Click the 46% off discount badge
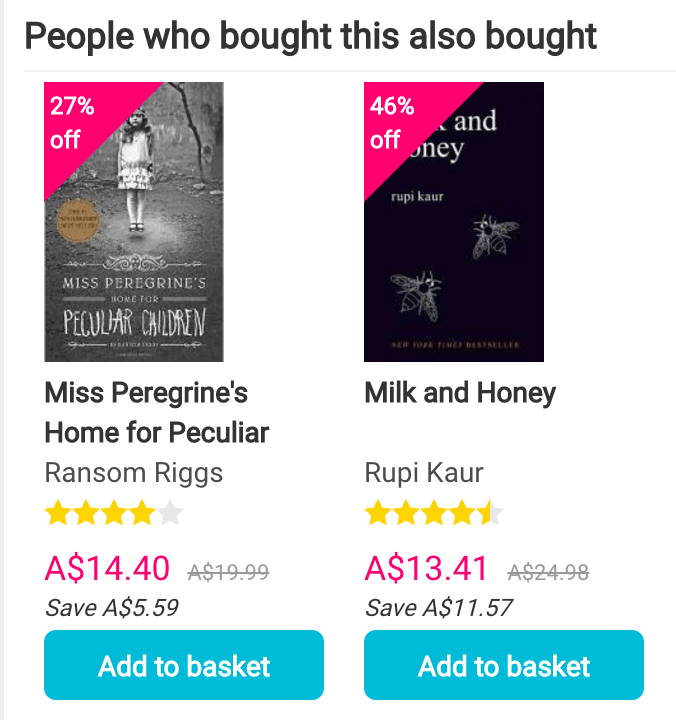676x720 pixels. pos(390,122)
